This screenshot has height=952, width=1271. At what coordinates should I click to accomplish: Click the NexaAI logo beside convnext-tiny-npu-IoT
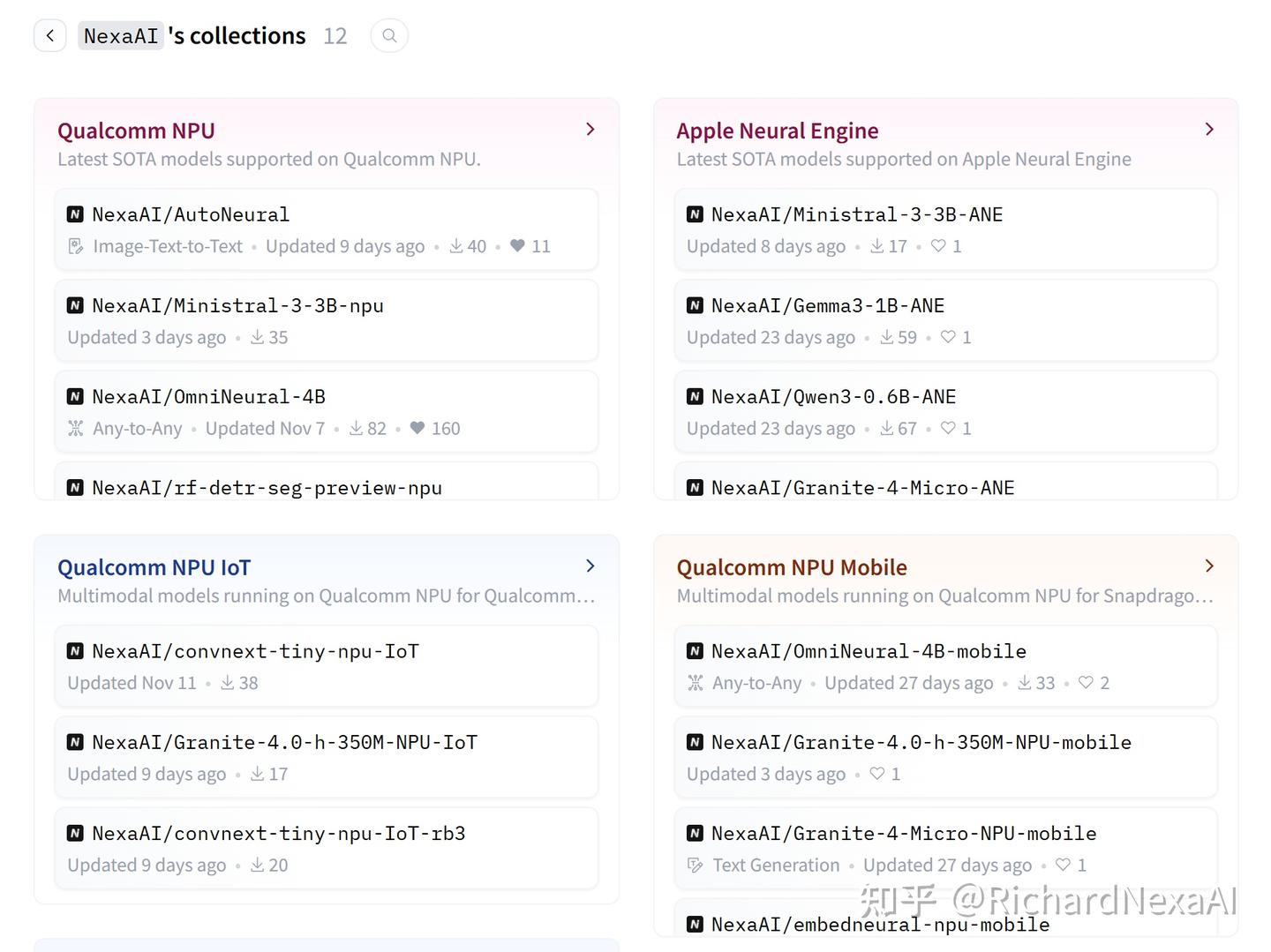76,651
